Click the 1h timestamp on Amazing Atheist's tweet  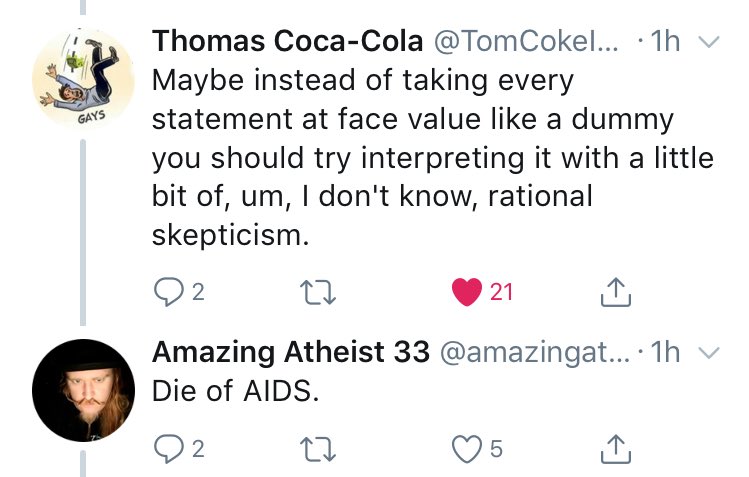663,352
